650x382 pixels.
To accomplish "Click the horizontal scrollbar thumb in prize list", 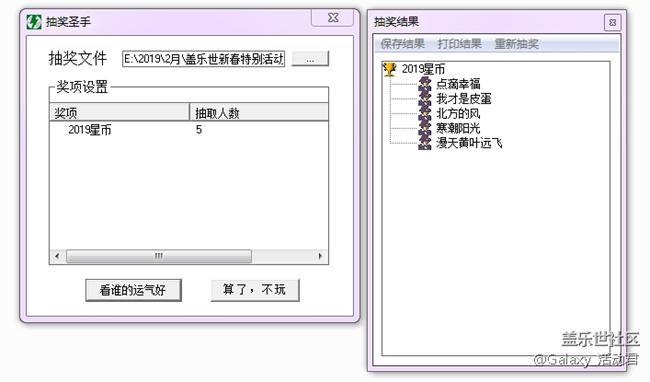I will click(x=159, y=256).
